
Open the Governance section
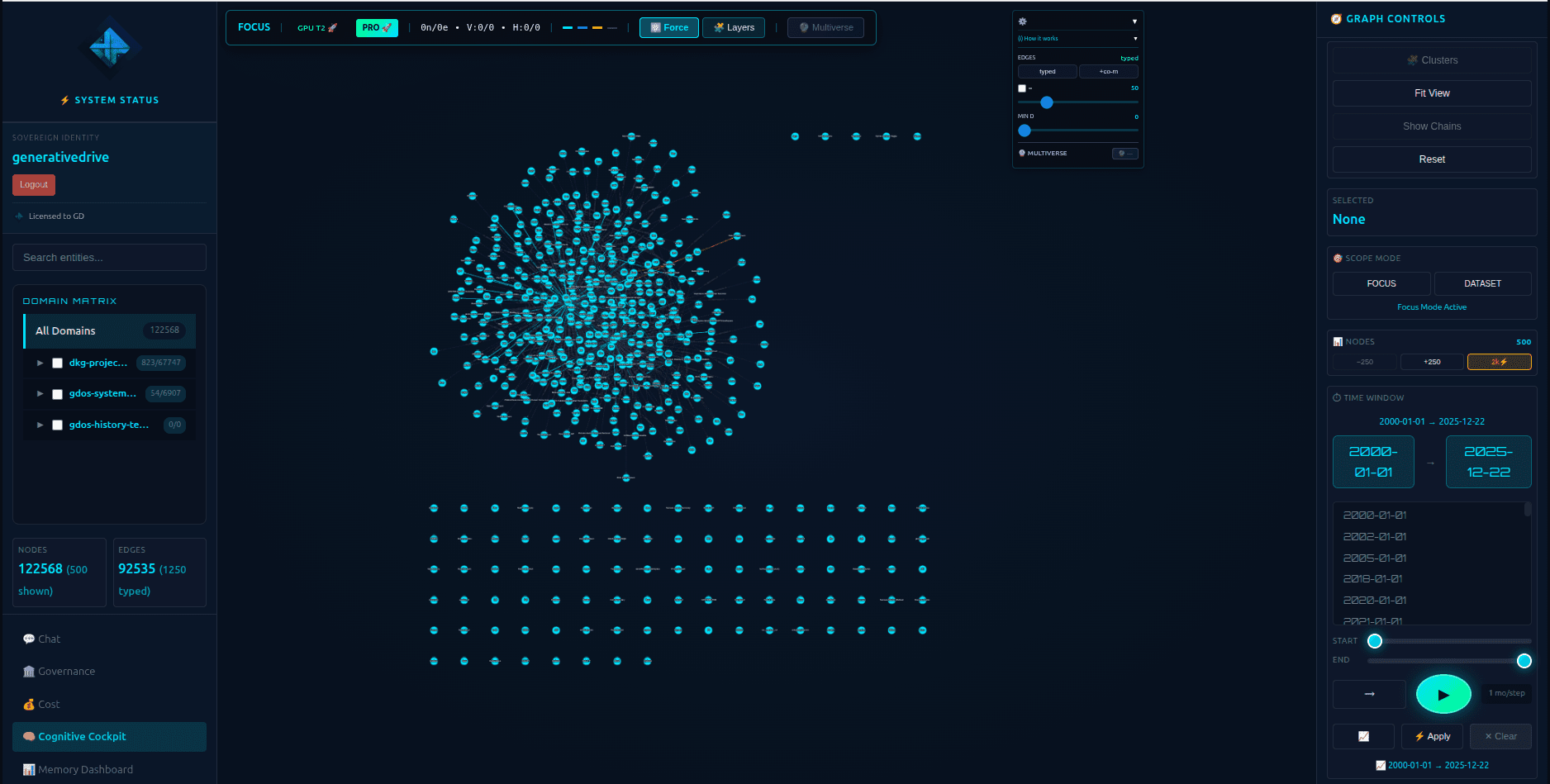pyautogui.click(x=64, y=671)
